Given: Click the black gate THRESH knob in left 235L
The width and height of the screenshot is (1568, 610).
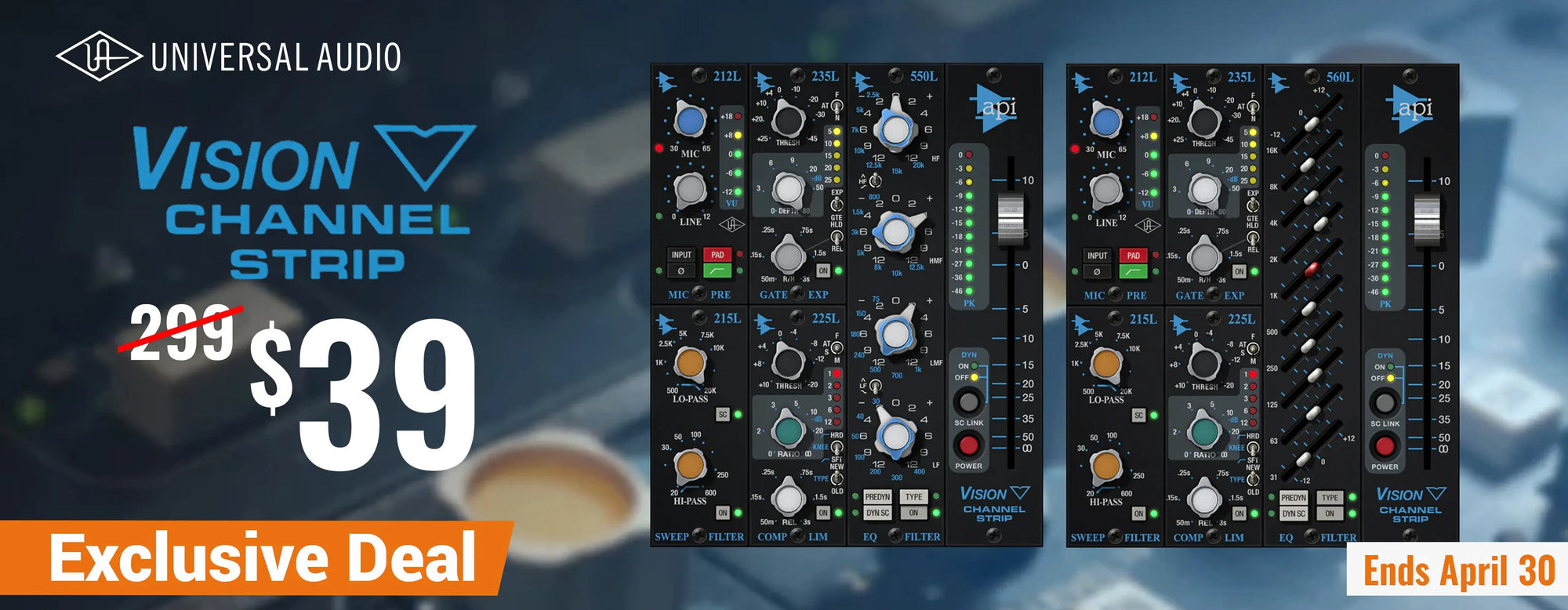Looking at the screenshot, I should (788, 120).
